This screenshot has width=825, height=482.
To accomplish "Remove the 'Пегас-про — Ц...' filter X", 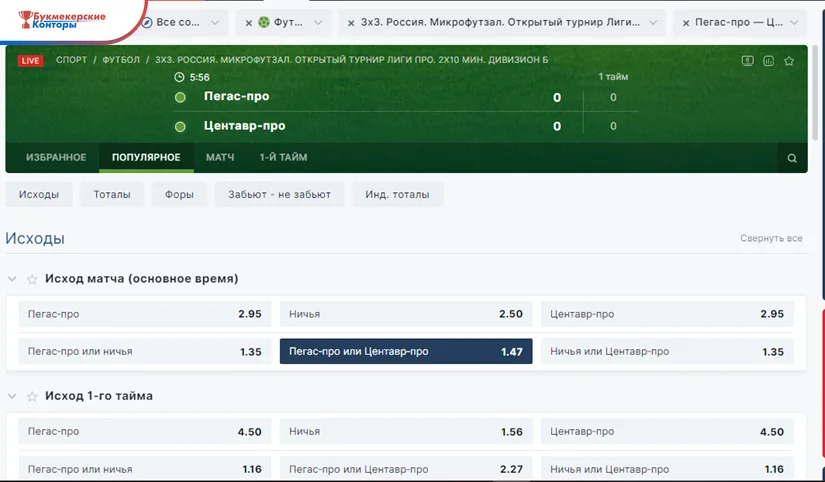I will tap(686, 23).
